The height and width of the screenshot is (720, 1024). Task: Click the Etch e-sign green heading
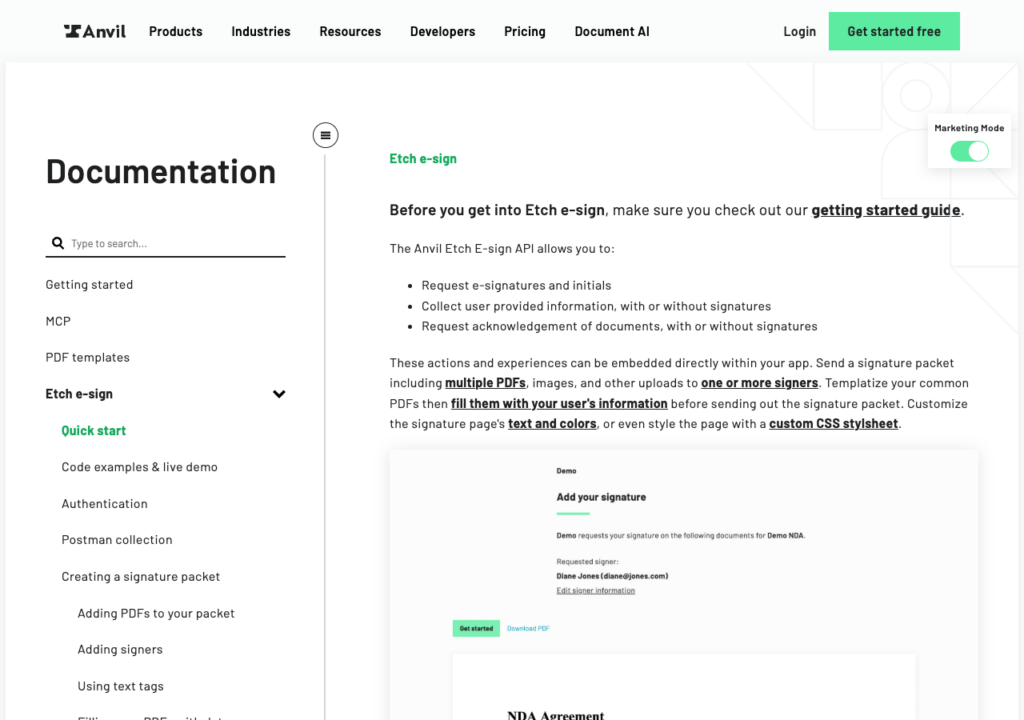pos(423,159)
